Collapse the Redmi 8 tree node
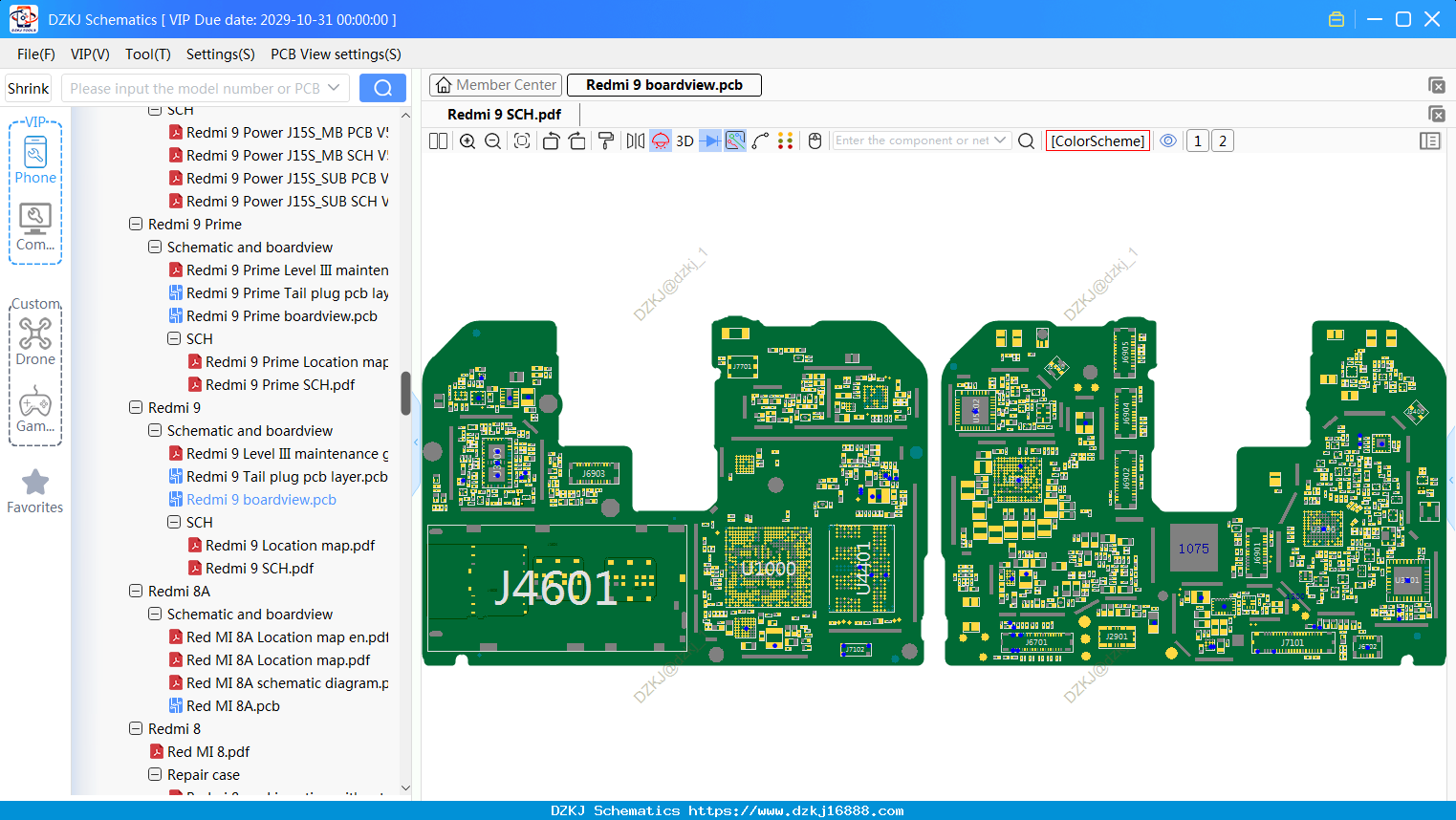Image resolution: width=1456 pixels, height=820 pixels. coord(136,728)
